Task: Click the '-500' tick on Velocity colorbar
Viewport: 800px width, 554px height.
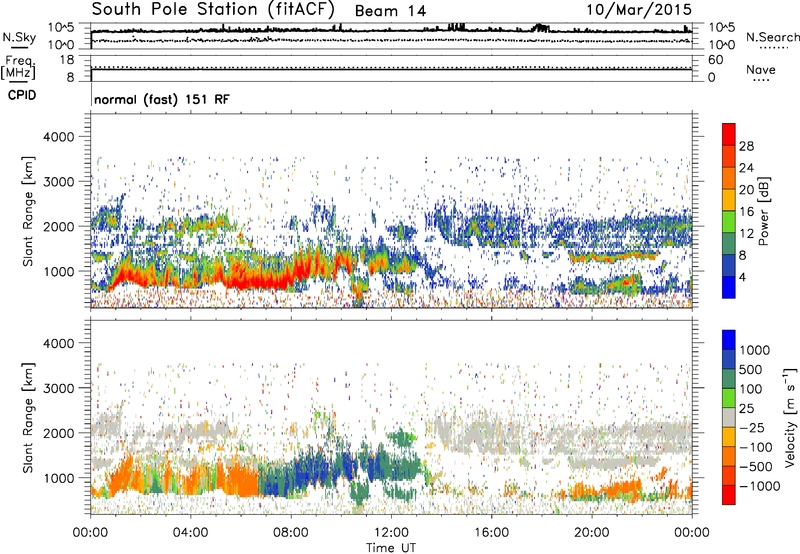Action: [x=756, y=467]
